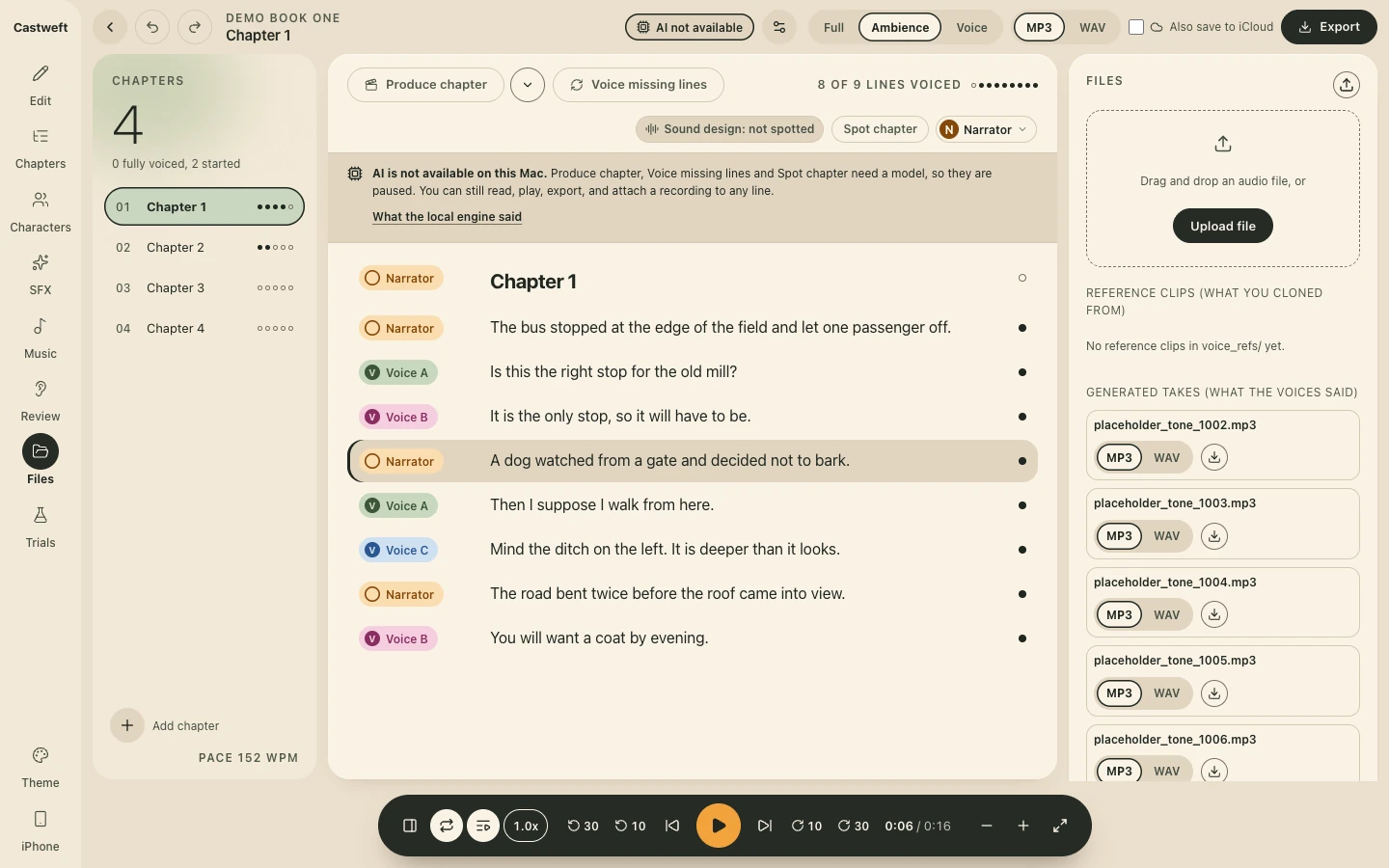Select Chapter 2 in chapters list
1389x868 pixels.
tap(204, 248)
